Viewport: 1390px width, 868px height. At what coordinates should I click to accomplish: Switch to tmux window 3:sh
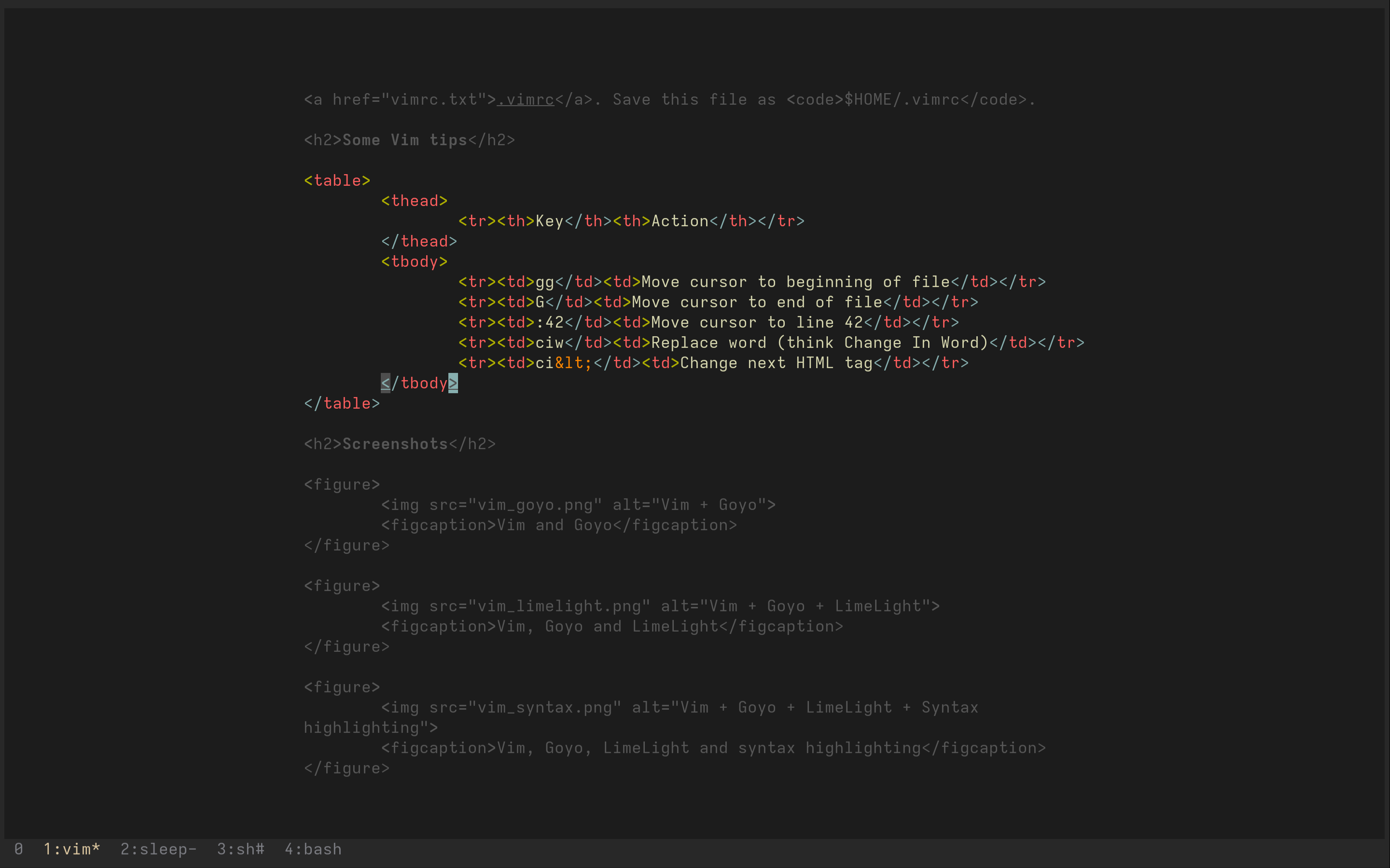pyautogui.click(x=240, y=849)
